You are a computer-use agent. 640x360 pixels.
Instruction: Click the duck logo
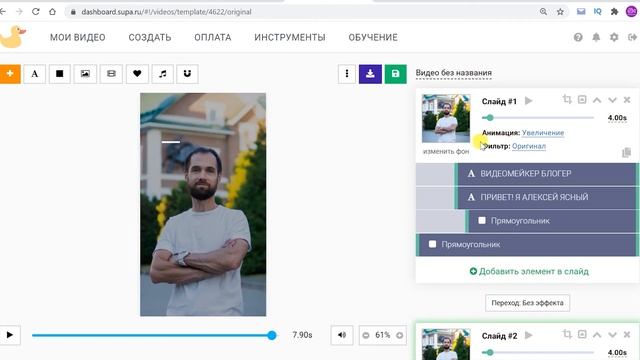(x=12, y=37)
